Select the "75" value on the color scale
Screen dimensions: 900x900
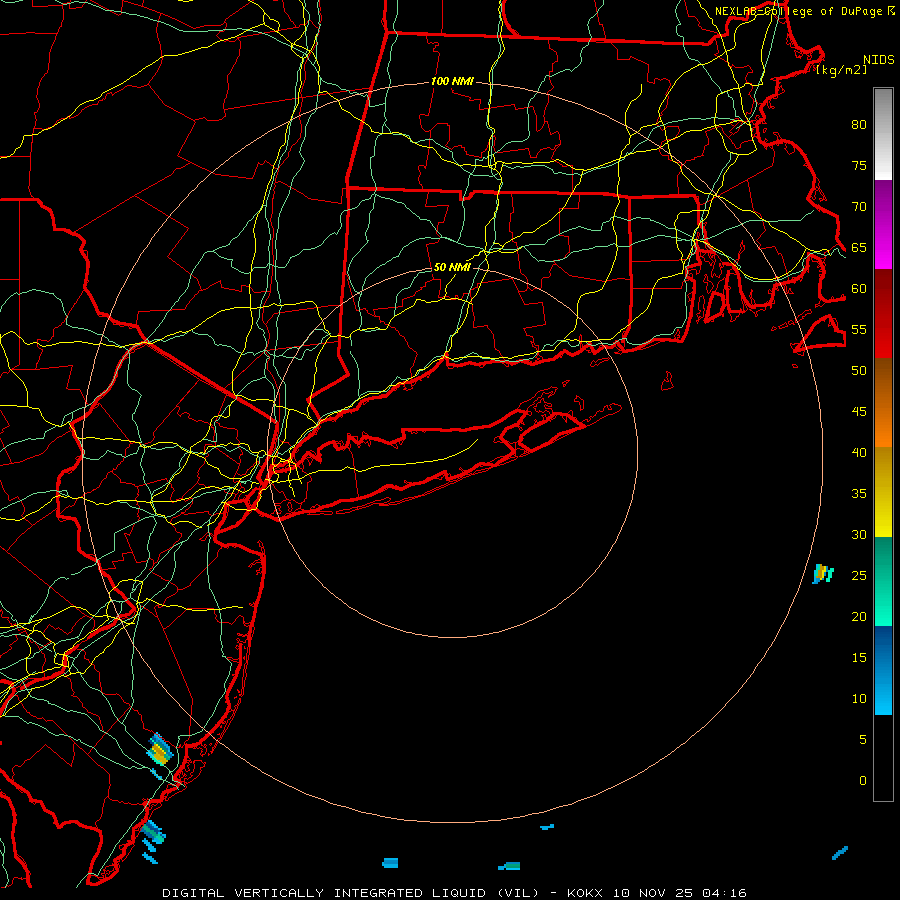(859, 166)
